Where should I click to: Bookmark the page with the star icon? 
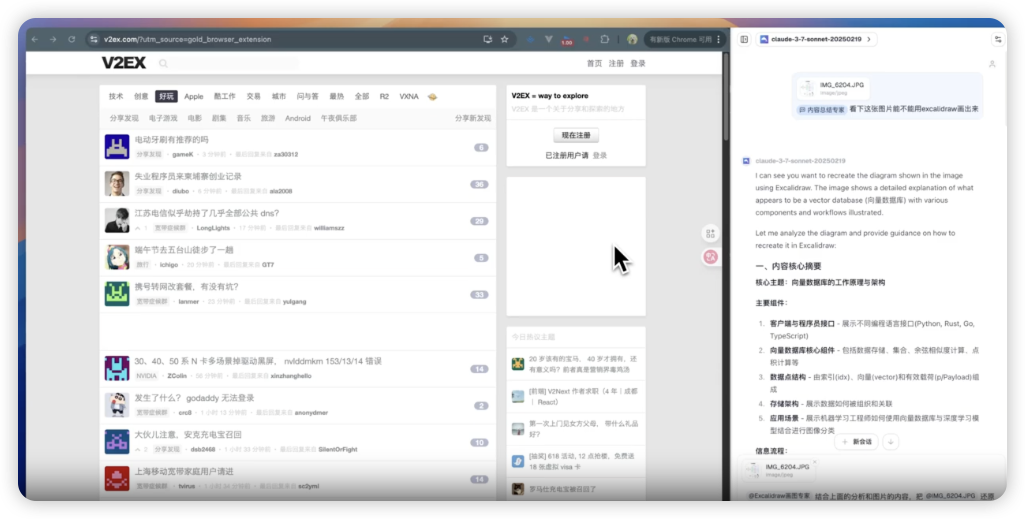click(505, 39)
